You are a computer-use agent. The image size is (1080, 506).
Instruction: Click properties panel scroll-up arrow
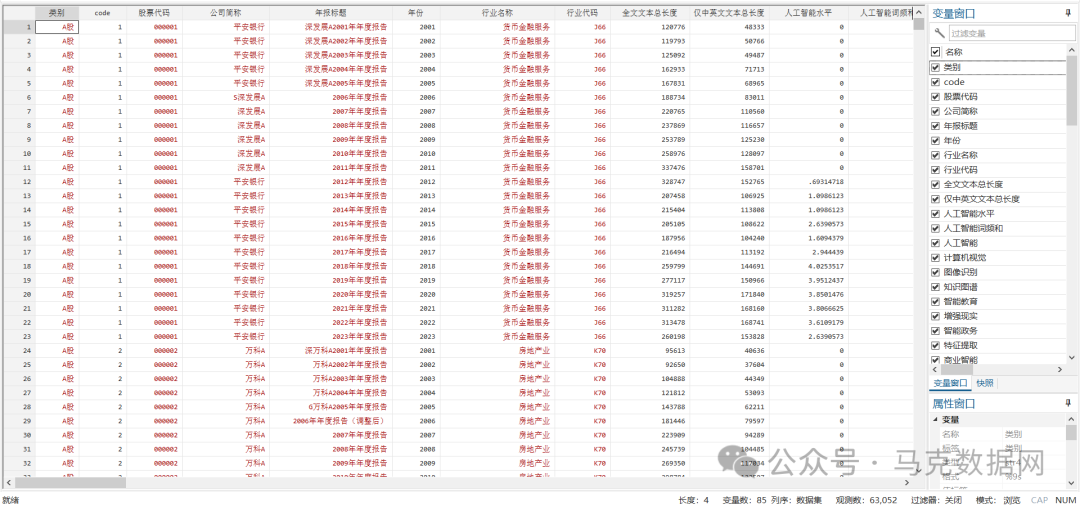point(1072,419)
